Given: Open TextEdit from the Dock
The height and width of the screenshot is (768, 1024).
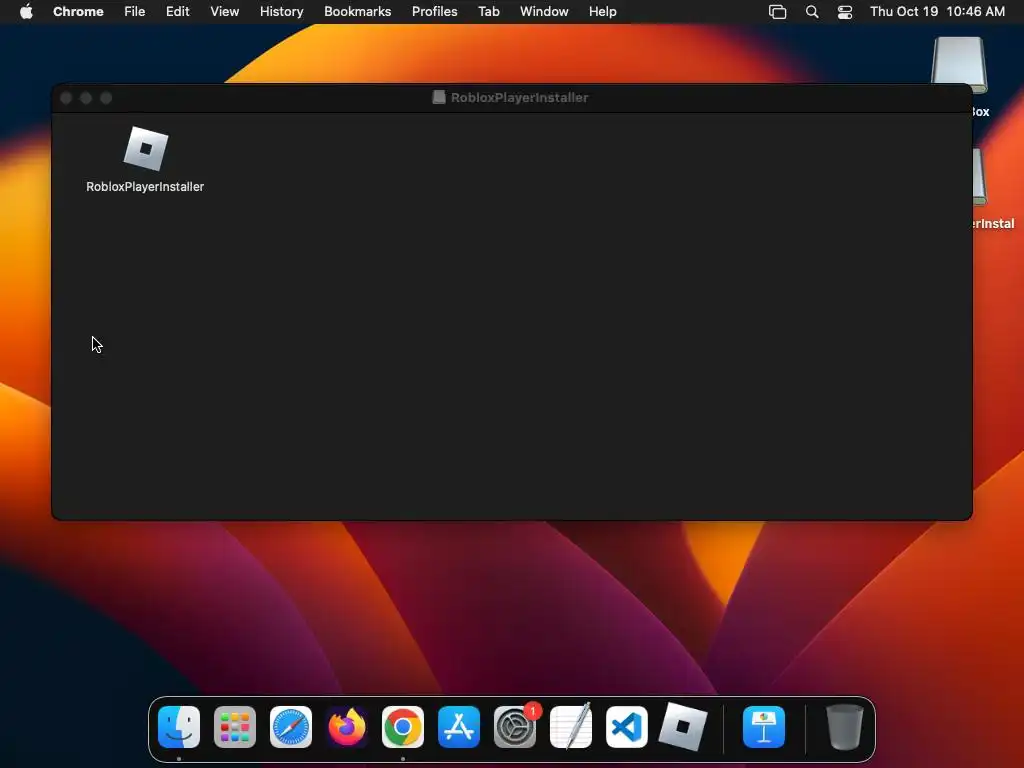Looking at the screenshot, I should [571, 727].
